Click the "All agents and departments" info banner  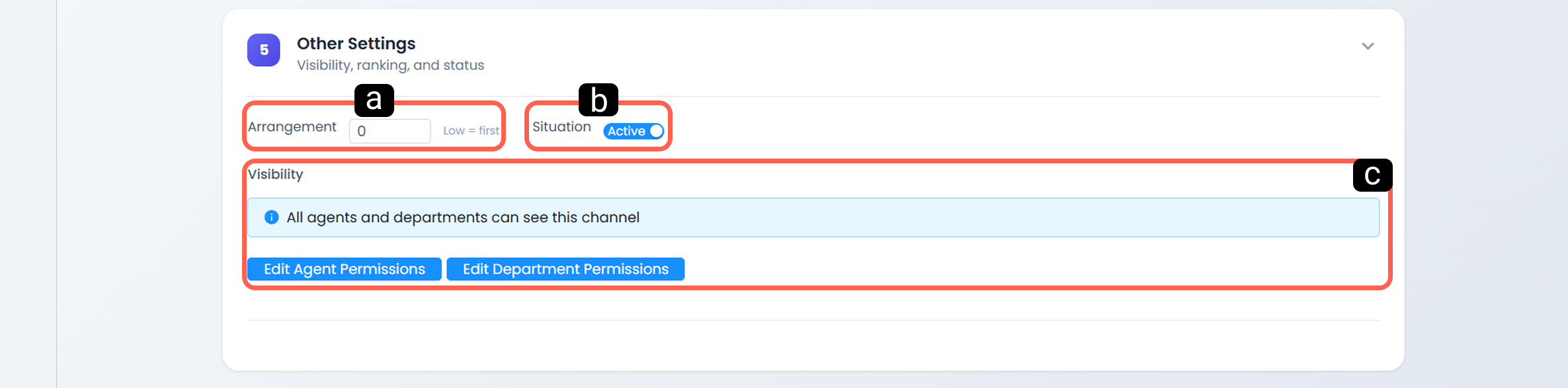point(813,217)
